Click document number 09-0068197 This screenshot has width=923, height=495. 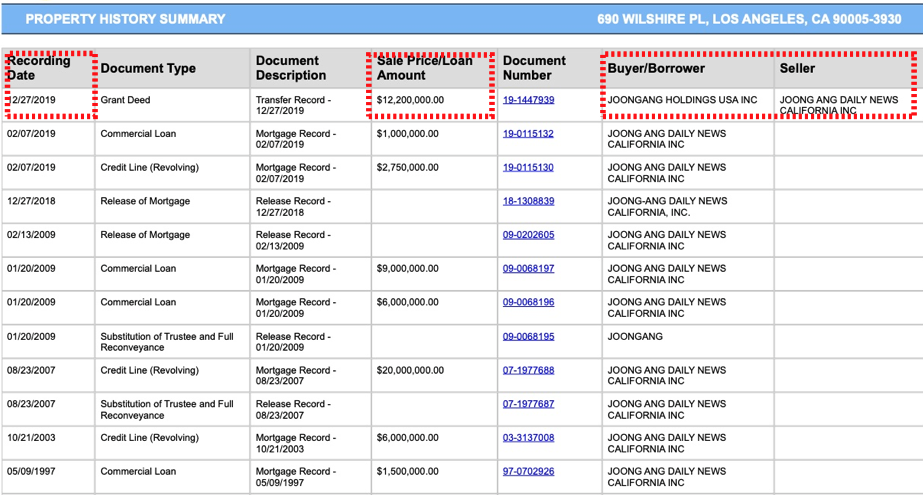528,269
